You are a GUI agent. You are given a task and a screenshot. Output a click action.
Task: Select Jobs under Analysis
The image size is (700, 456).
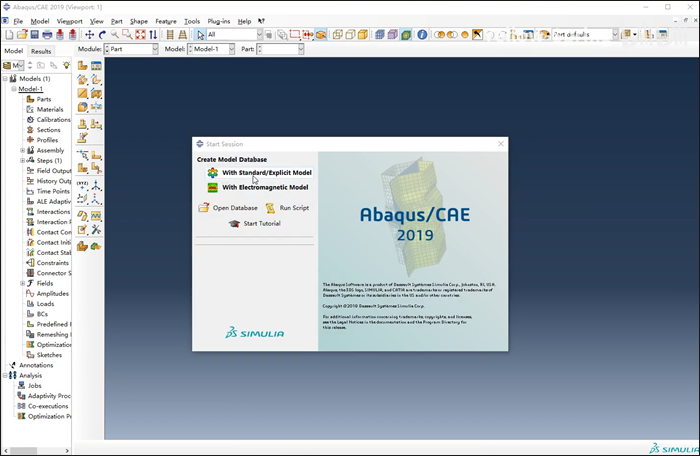tap(34, 386)
